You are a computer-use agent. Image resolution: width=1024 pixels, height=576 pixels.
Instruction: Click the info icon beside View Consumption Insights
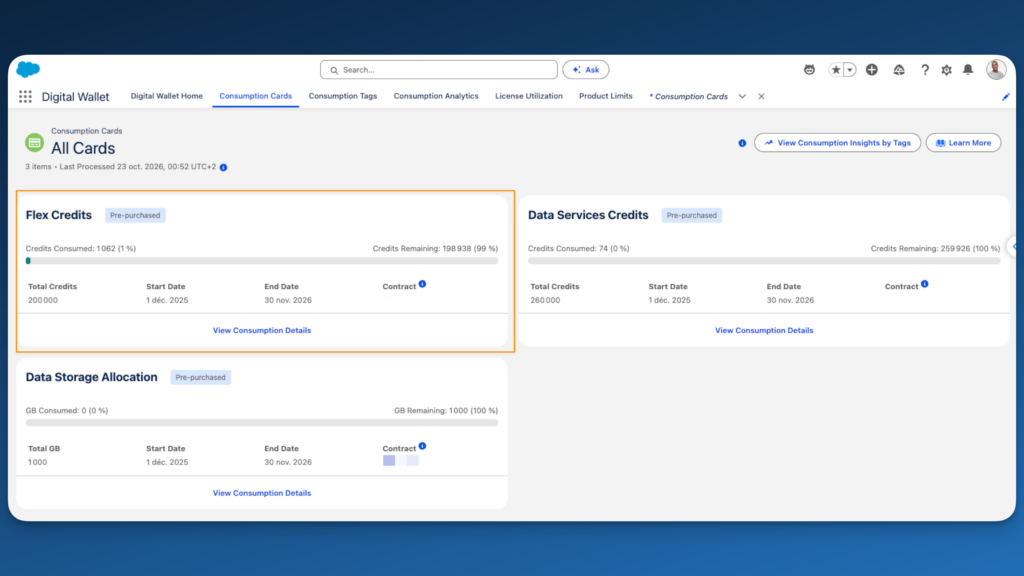[742, 143]
